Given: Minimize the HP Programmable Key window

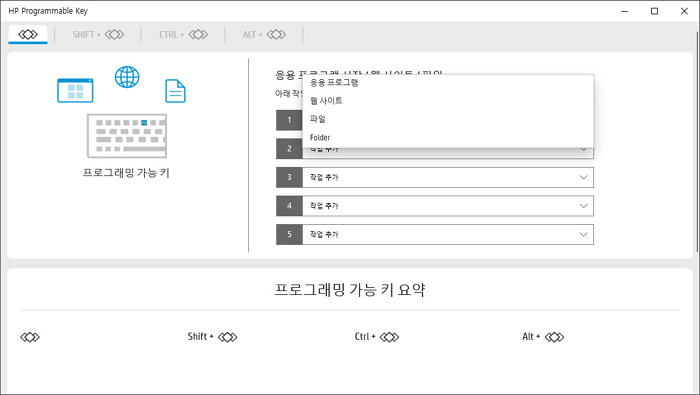Looking at the screenshot, I should click(625, 11).
